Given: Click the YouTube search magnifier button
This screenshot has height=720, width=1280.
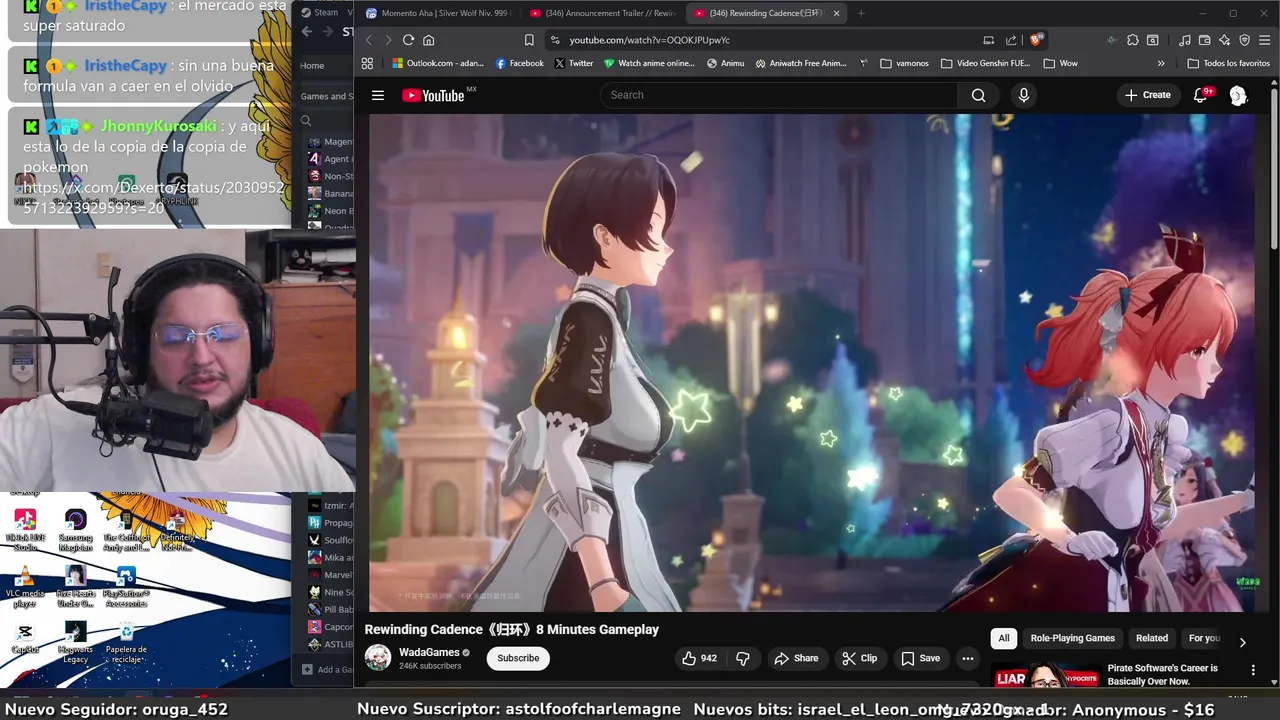Looking at the screenshot, I should tap(978, 95).
